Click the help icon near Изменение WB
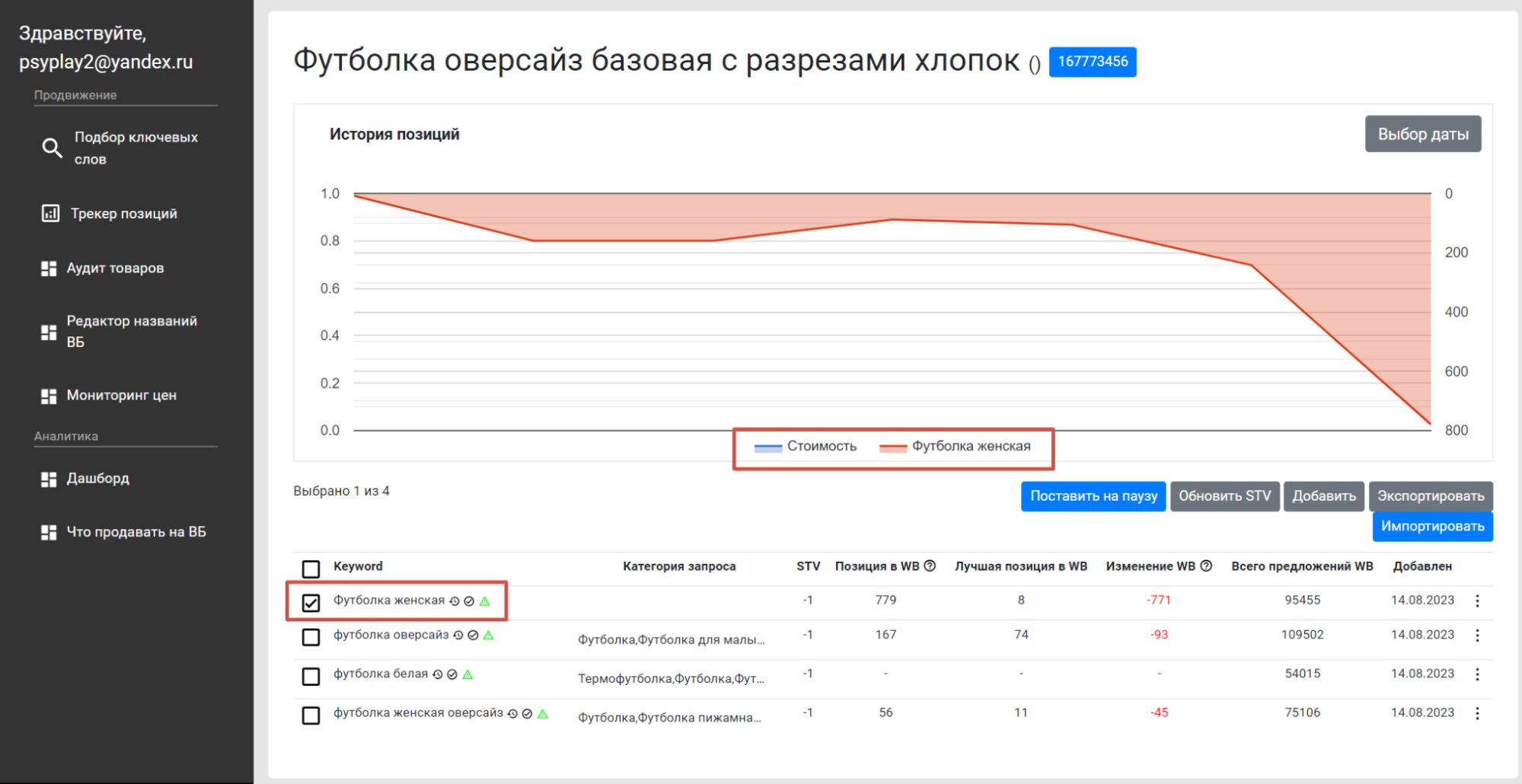Image resolution: width=1522 pixels, height=784 pixels. click(x=1206, y=566)
